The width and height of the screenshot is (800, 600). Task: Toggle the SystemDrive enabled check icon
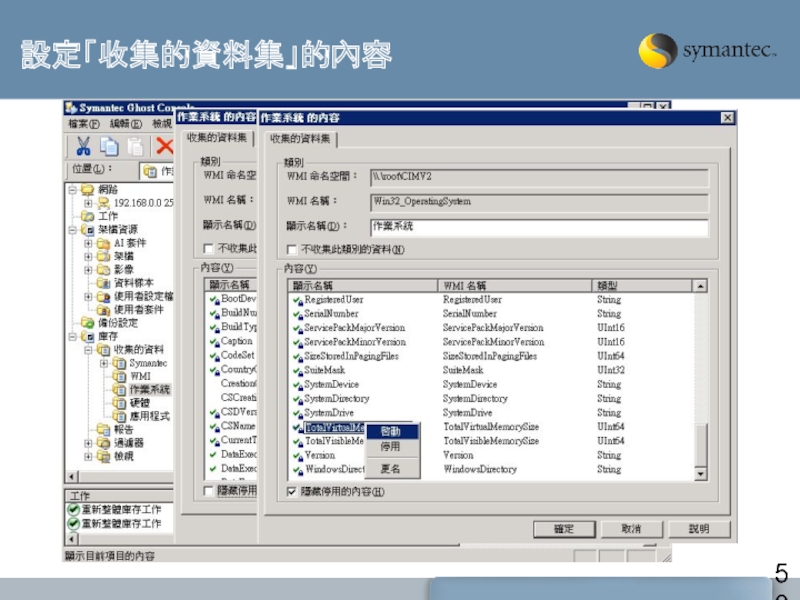click(298, 413)
